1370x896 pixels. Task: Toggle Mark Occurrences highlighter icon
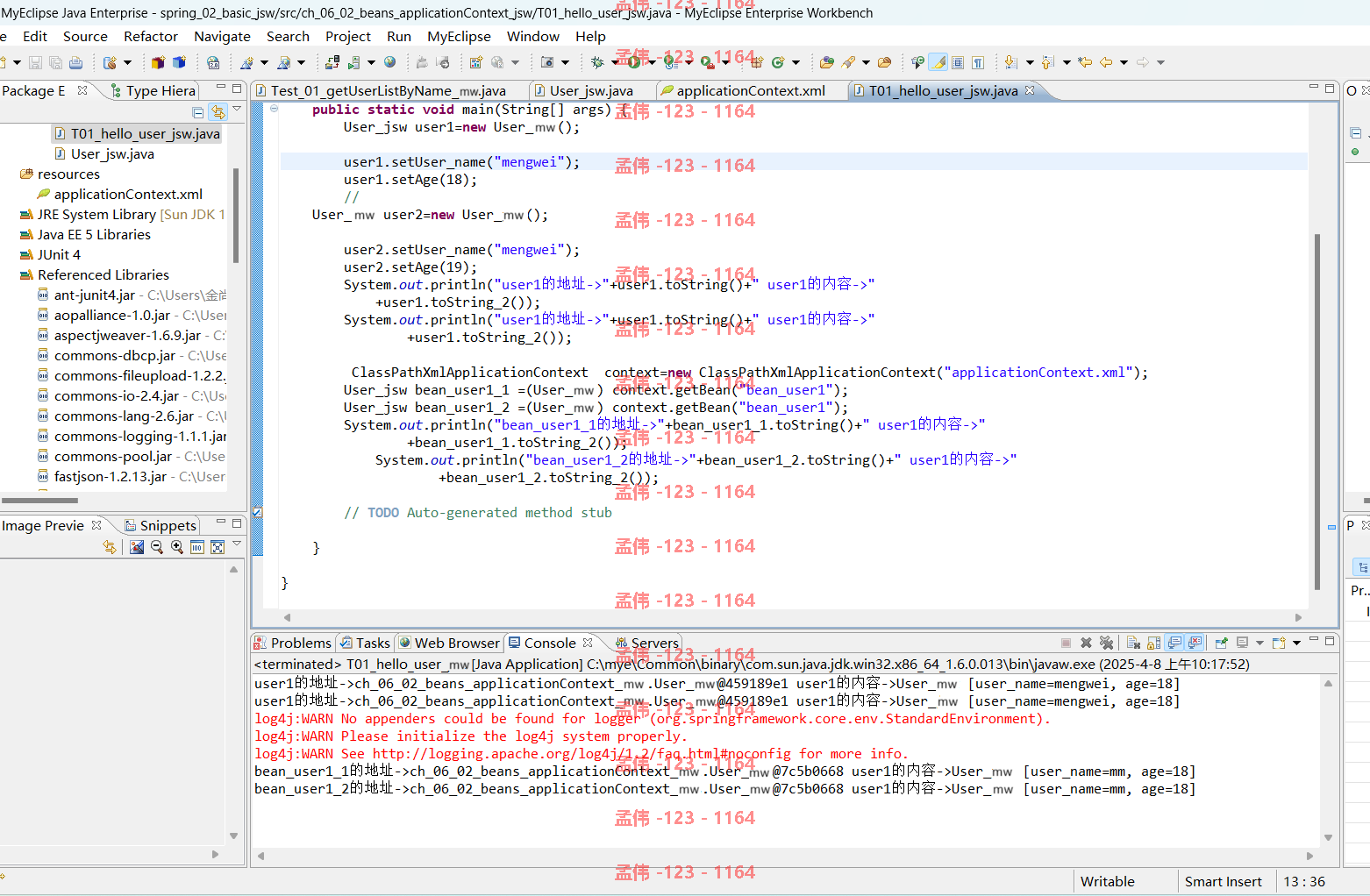[x=938, y=62]
